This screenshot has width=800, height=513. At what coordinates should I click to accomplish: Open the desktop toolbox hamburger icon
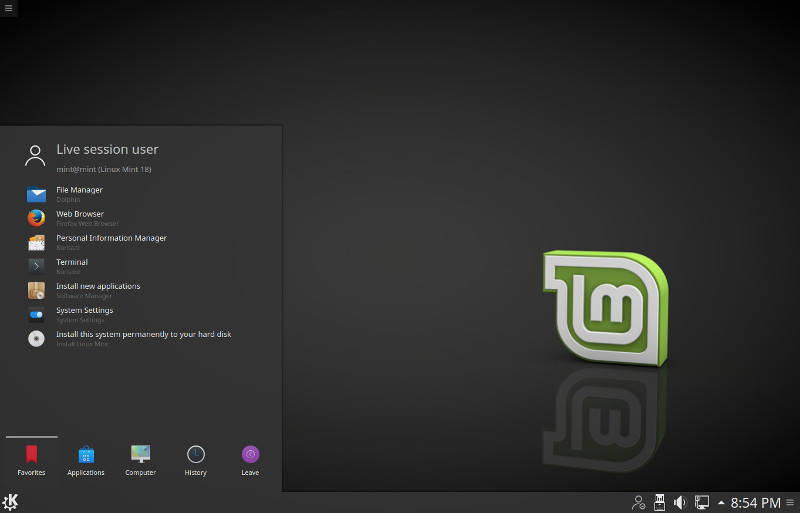pos(8,8)
